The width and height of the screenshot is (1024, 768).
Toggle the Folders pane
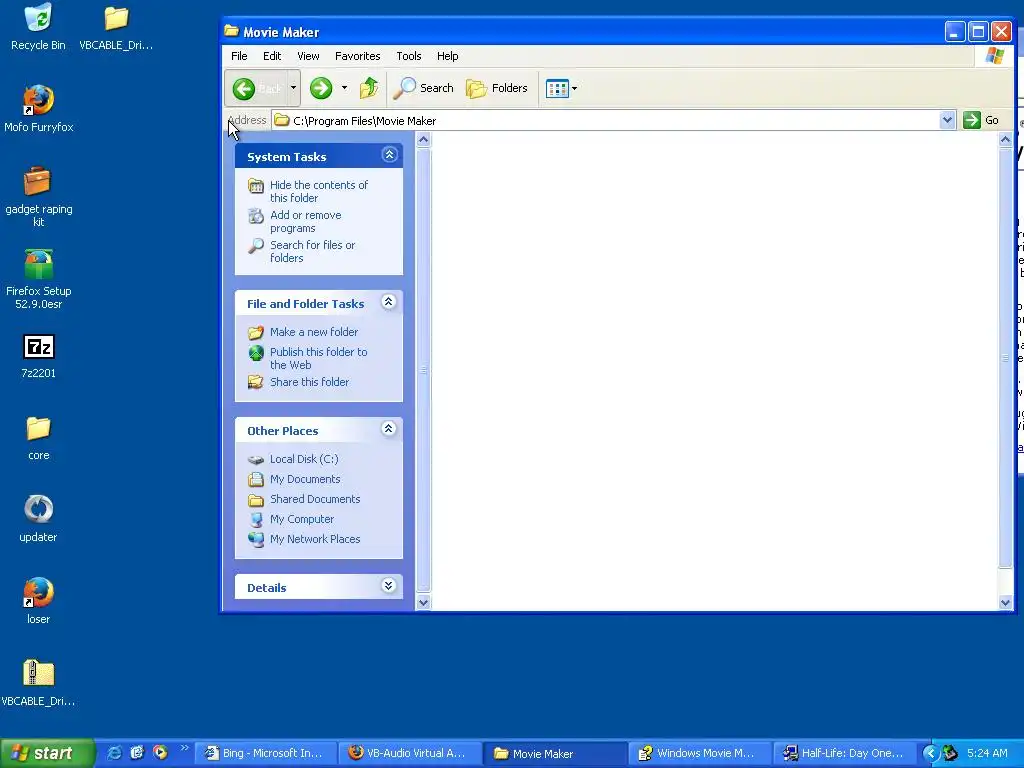click(x=496, y=88)
